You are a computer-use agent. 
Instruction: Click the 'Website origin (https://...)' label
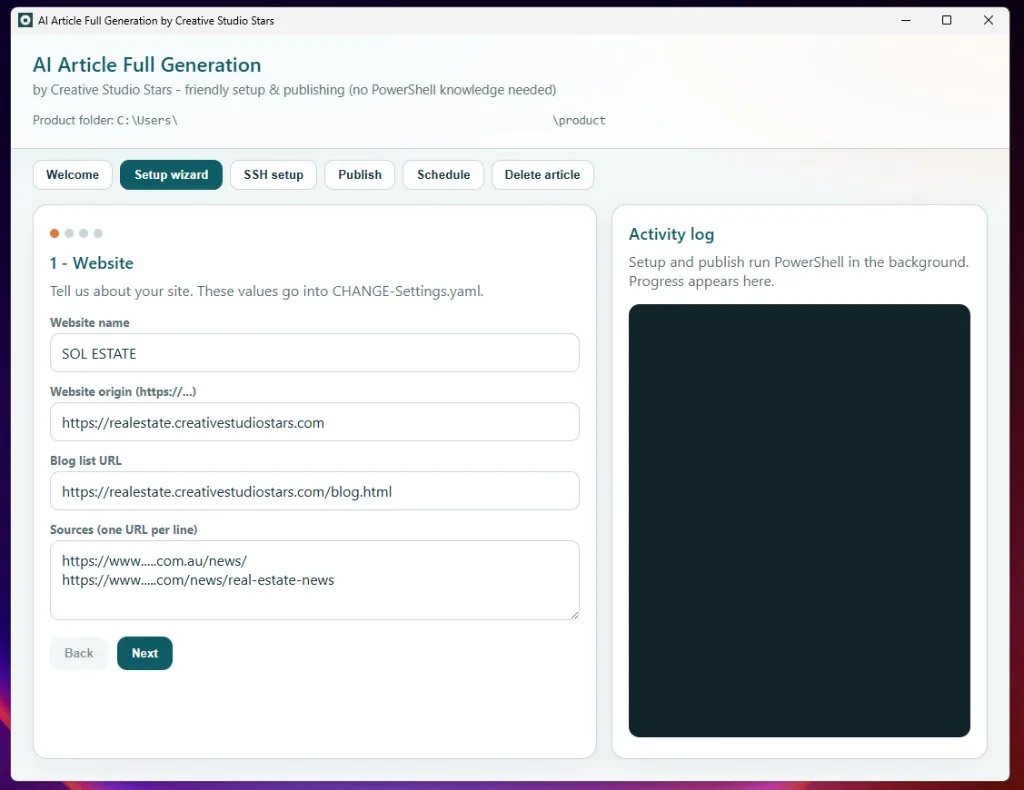pyautogui.click(x=123, y=392)
